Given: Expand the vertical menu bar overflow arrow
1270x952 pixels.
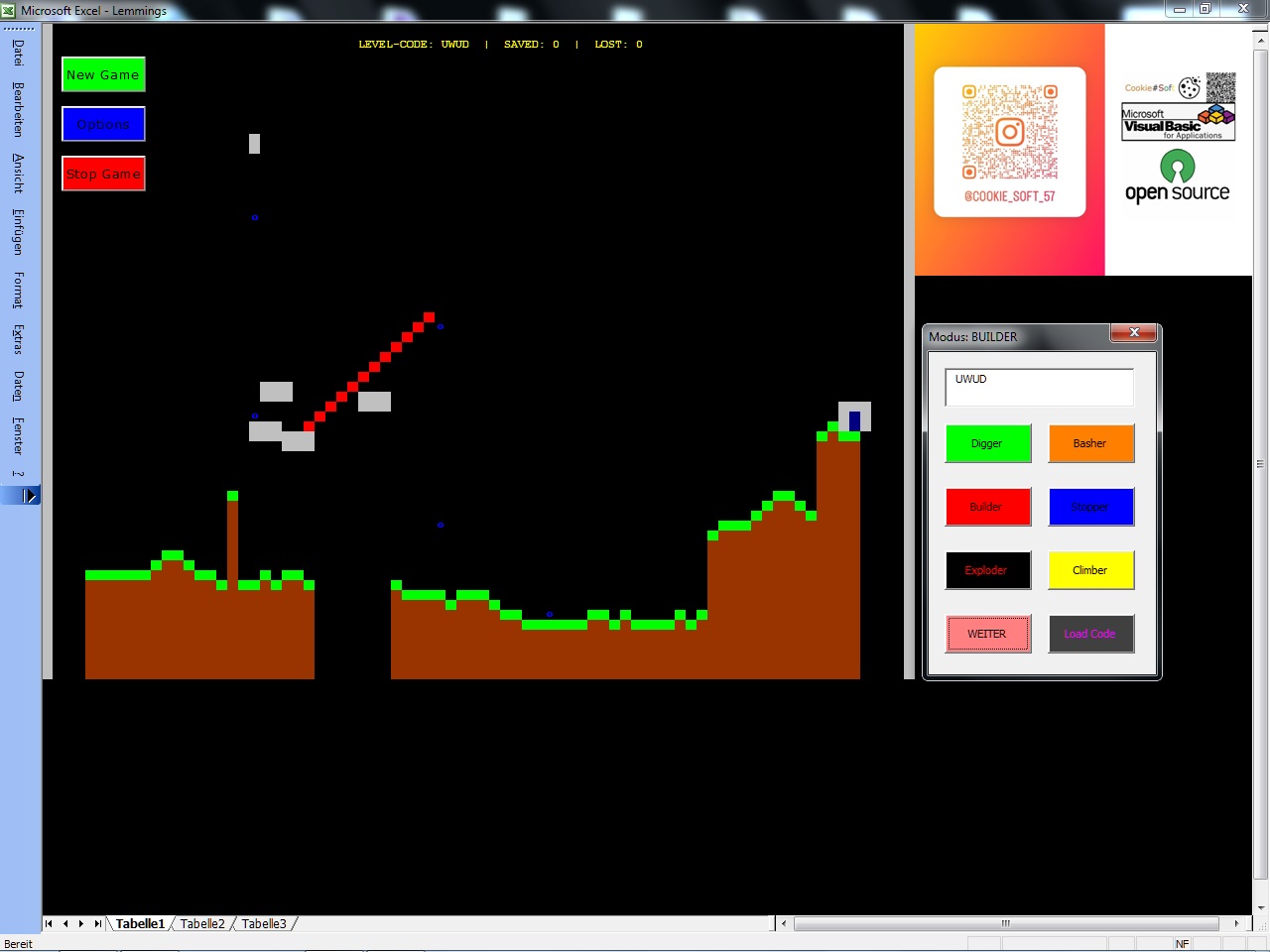Looking at the screenshot, I should click(x=30, y=495).
